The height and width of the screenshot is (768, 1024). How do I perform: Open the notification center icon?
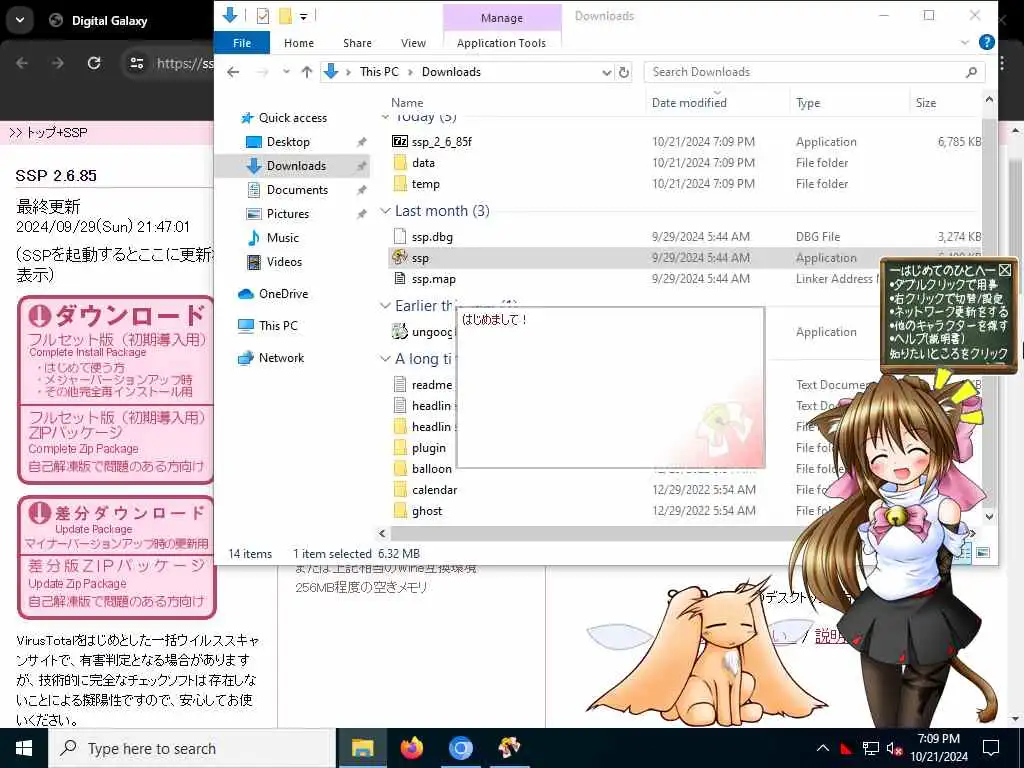coord(991,748)
